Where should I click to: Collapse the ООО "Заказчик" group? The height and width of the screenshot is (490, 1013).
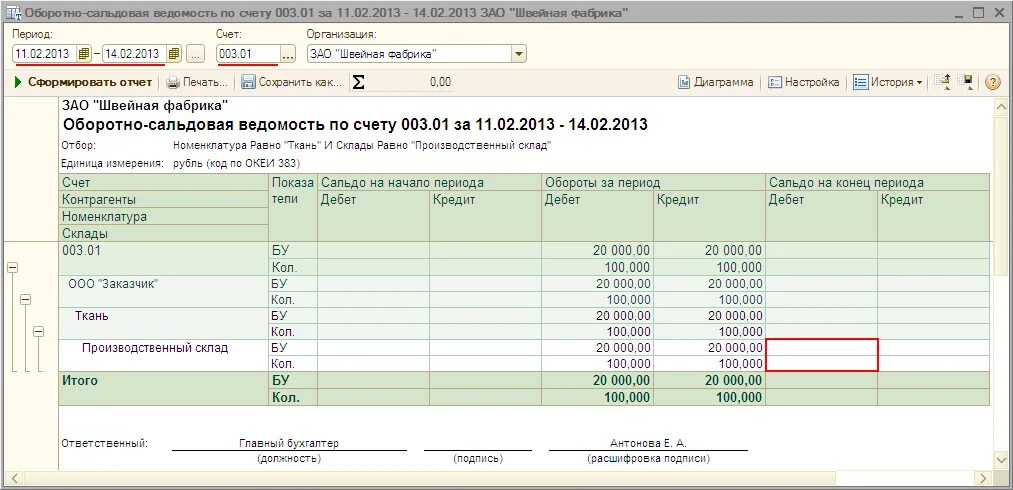[x=25, y=299]
